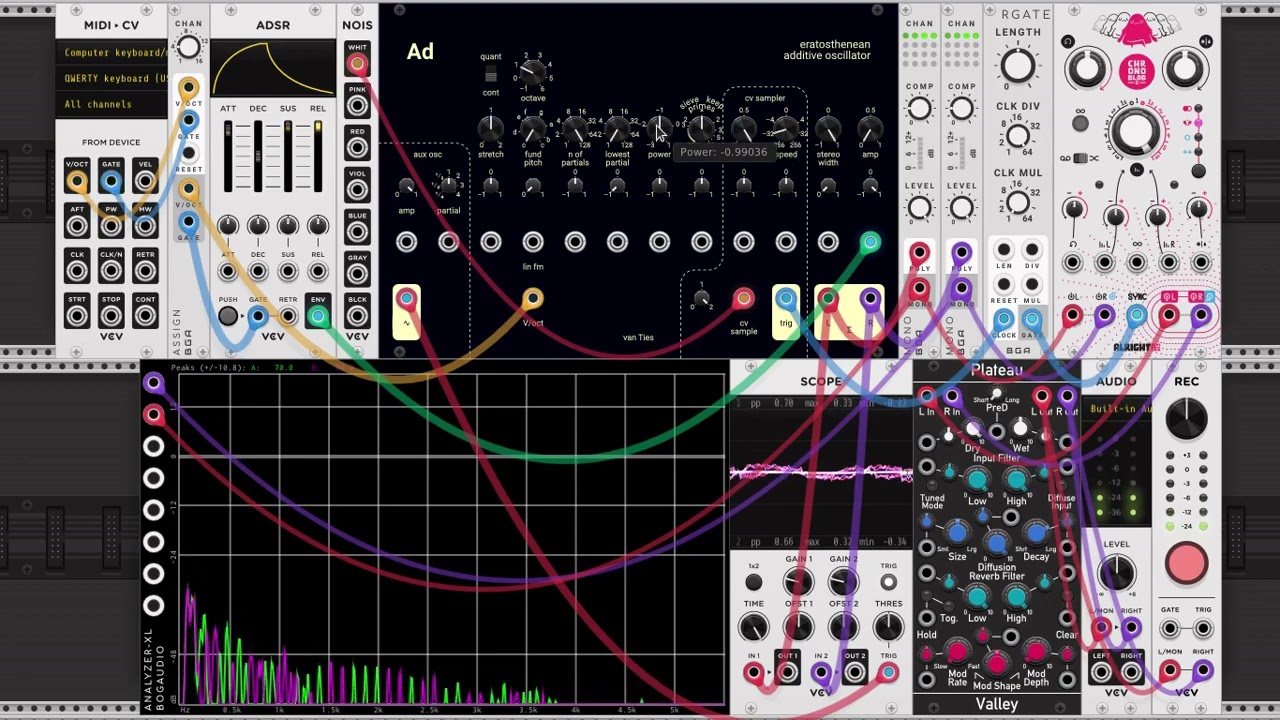Click the ADSR SUS slider
Image resolution: width=1280 pixels, height=720 pixels.
(288, 157)
